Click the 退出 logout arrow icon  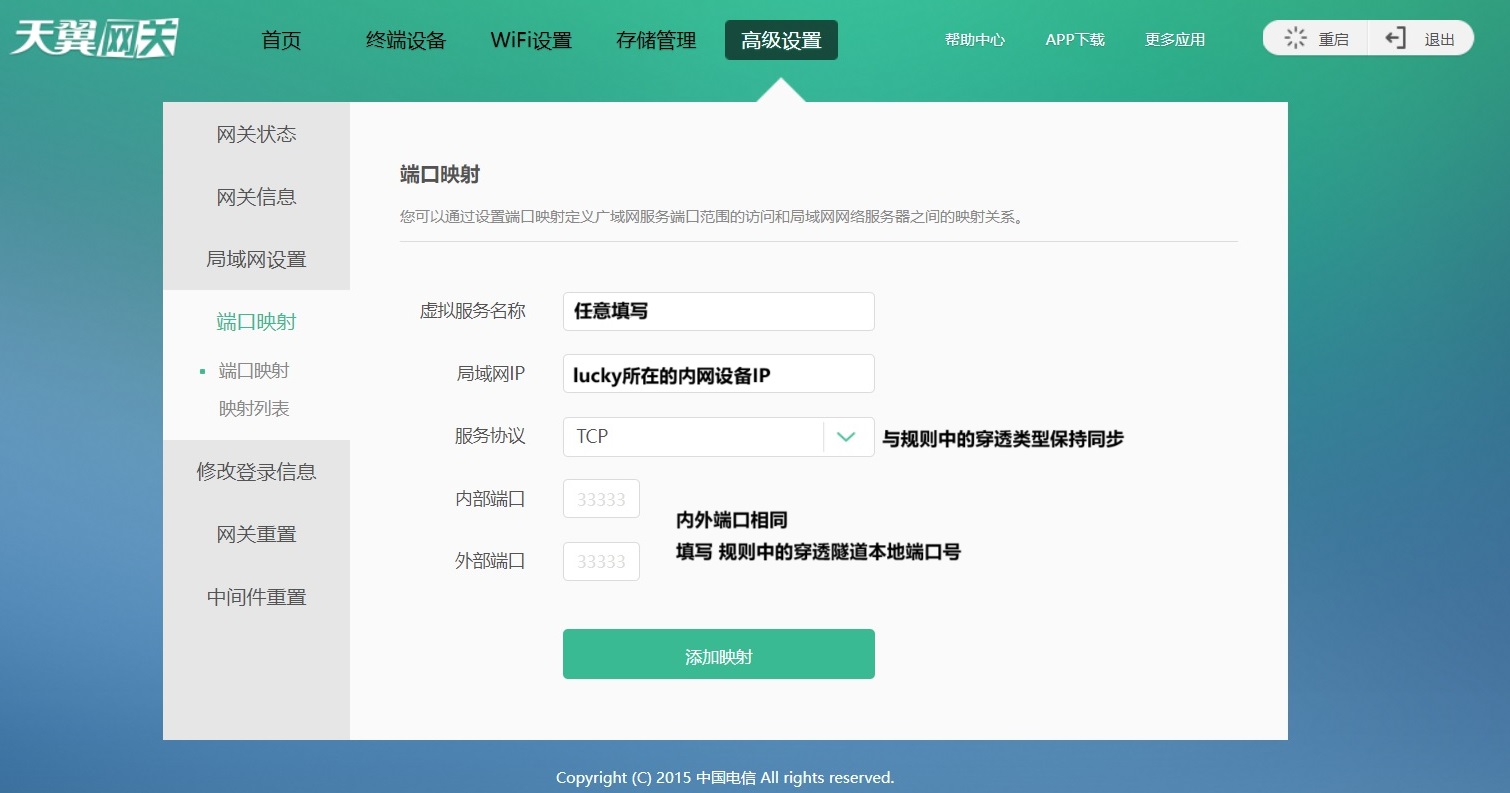click(x=1396, y=39)
